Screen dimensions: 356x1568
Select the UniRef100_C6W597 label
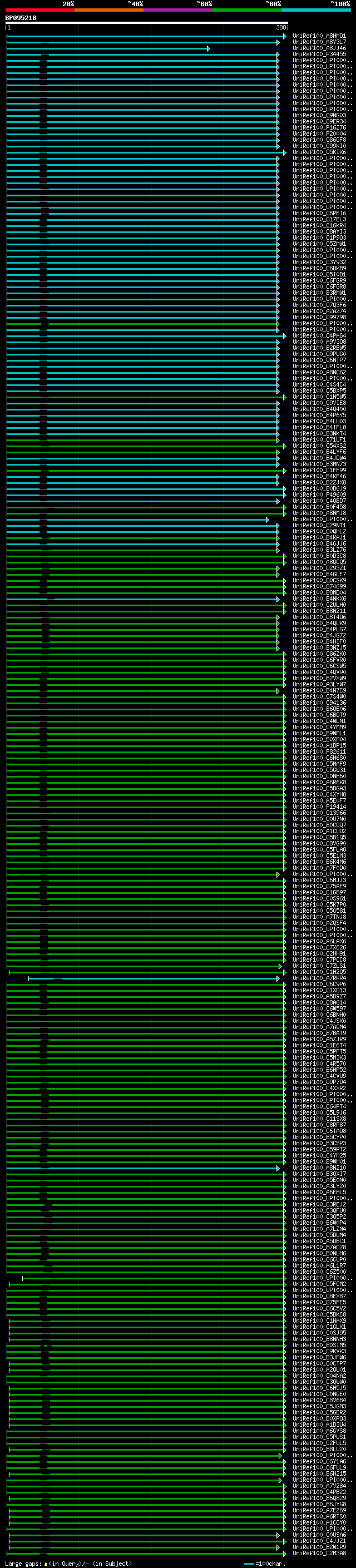pyautogui.click(x=319, y=1008)
